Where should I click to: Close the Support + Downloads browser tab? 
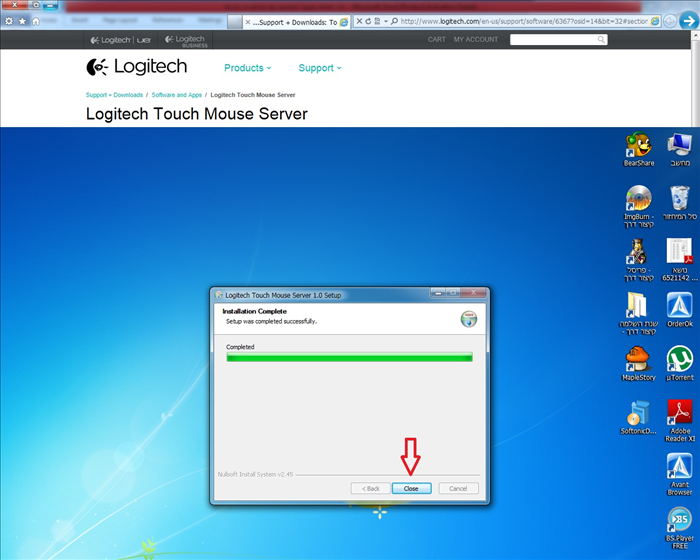[248, 22]
